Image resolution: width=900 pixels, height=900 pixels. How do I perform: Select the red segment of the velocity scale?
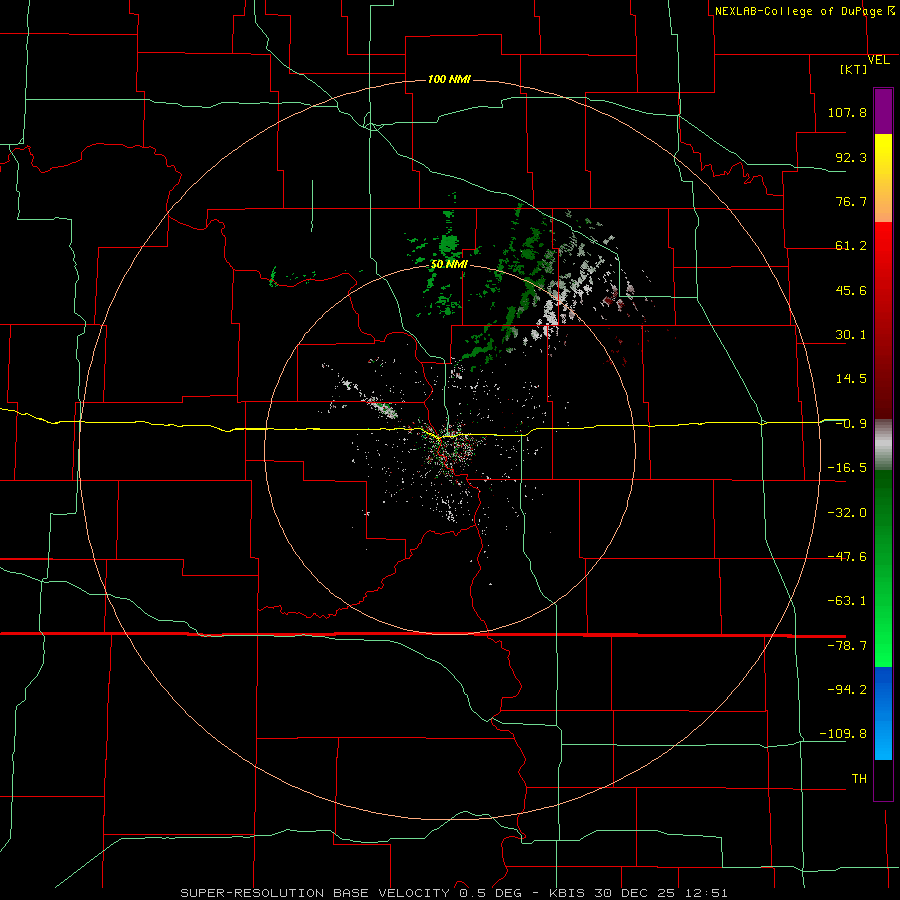coord(883,320)
